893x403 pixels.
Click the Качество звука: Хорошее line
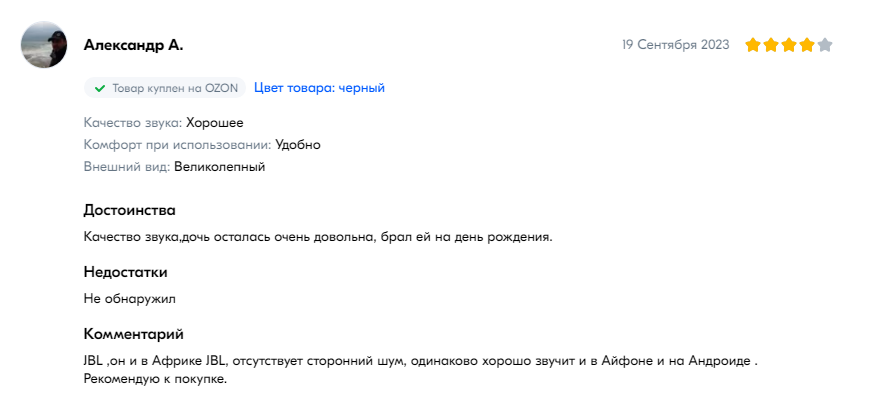(163, 122)
